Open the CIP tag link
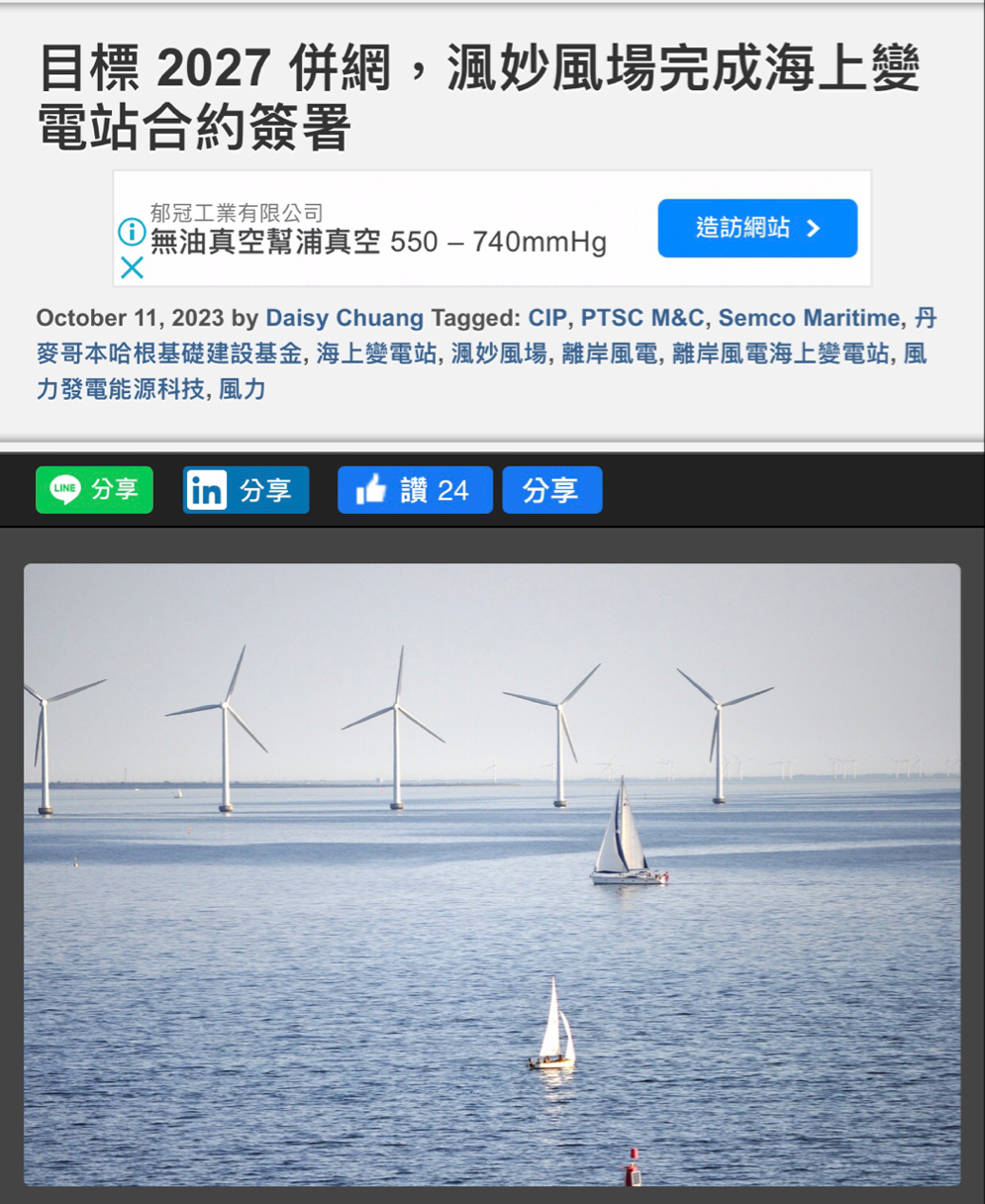985x1204 pixels. [x=547, y=318]
